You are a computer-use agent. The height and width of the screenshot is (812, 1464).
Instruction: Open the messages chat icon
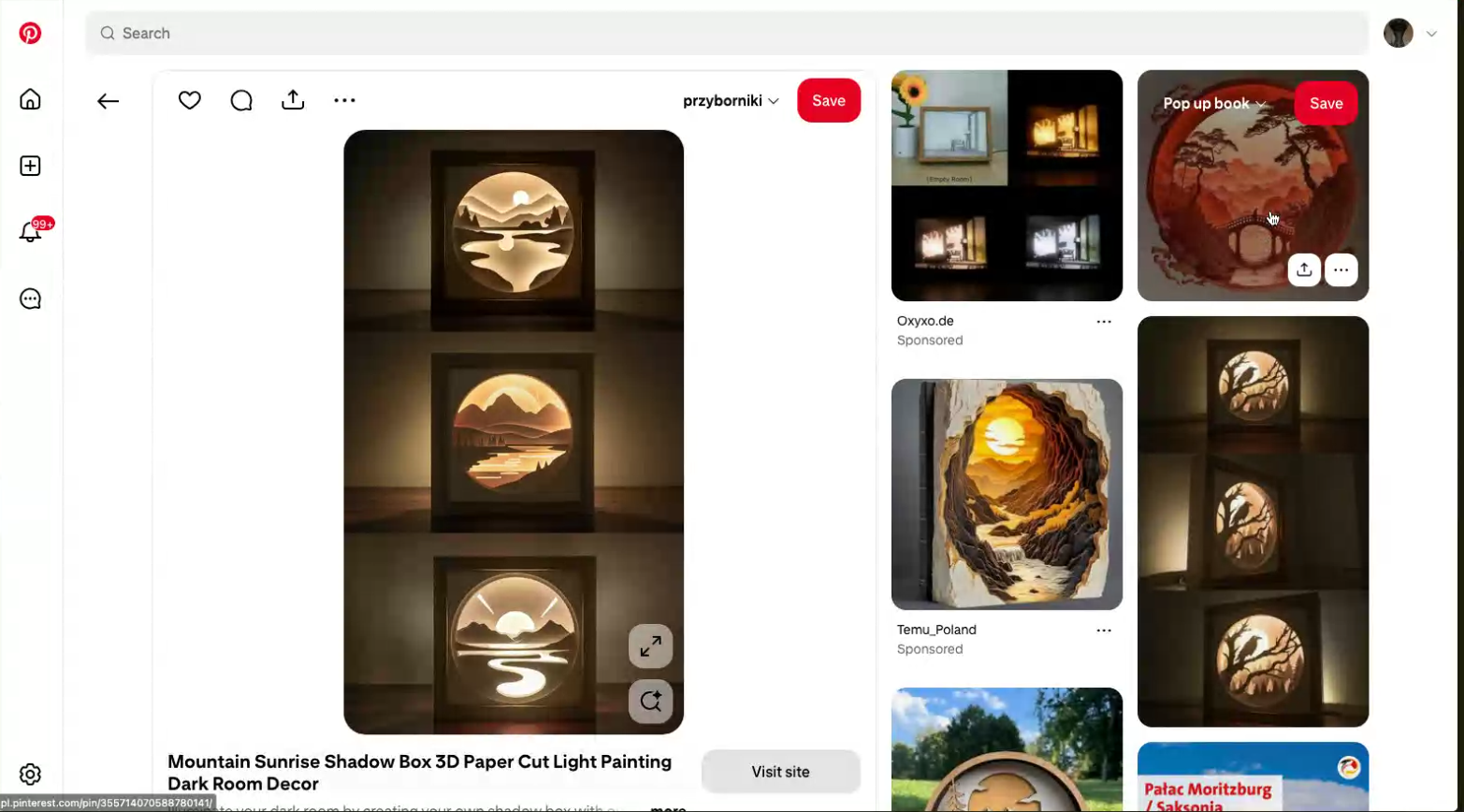click(x=30, y=298)
